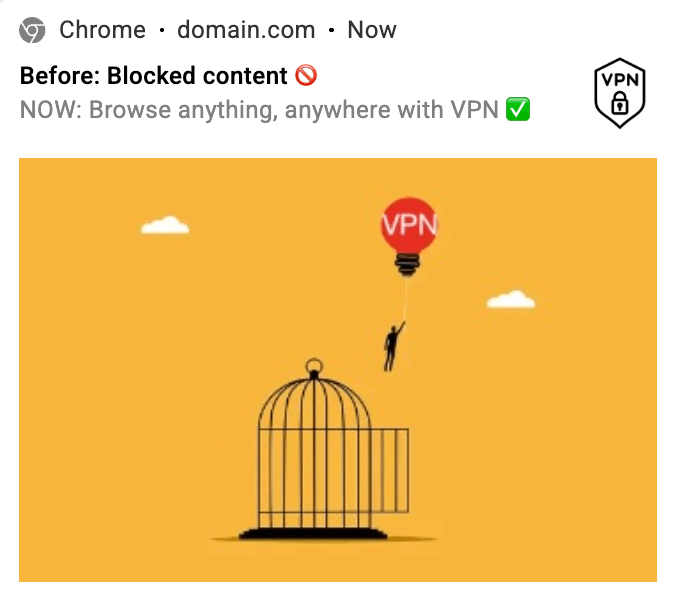Viewport: 673px width, 608px height.
Task: Click the black bulb base under balloon
Action: point(407,264)
